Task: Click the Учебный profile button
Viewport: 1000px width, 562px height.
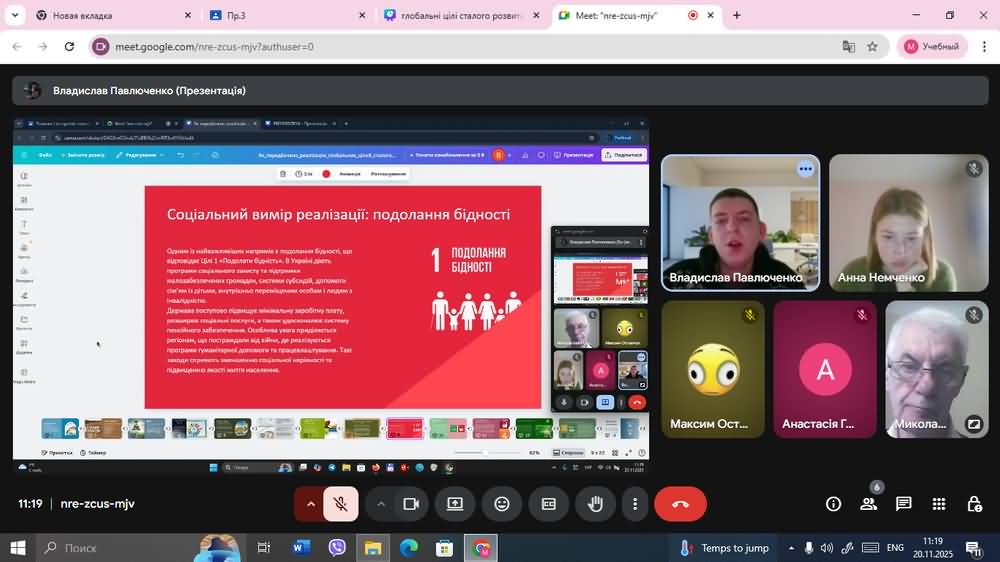Action: pos(932,46)
